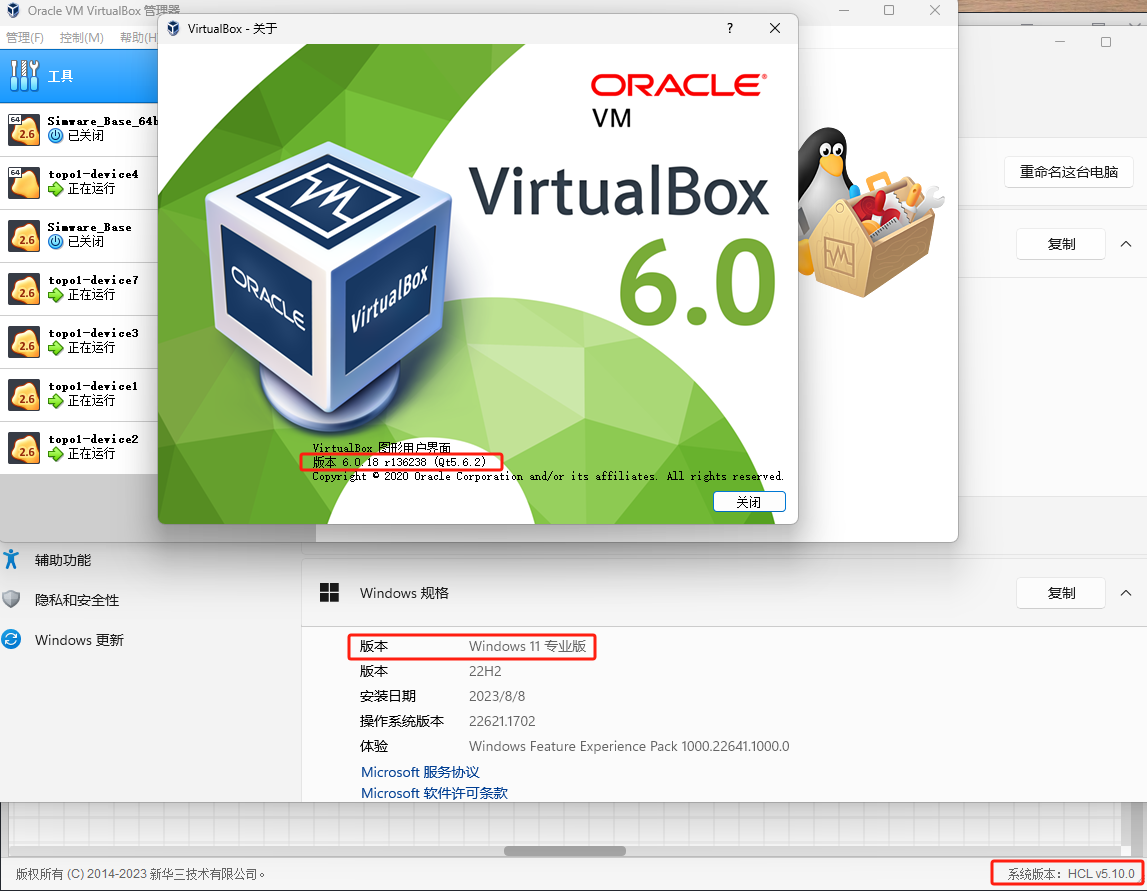Collapse the upper section chevron beside 复制

(x=1126, y=244)
